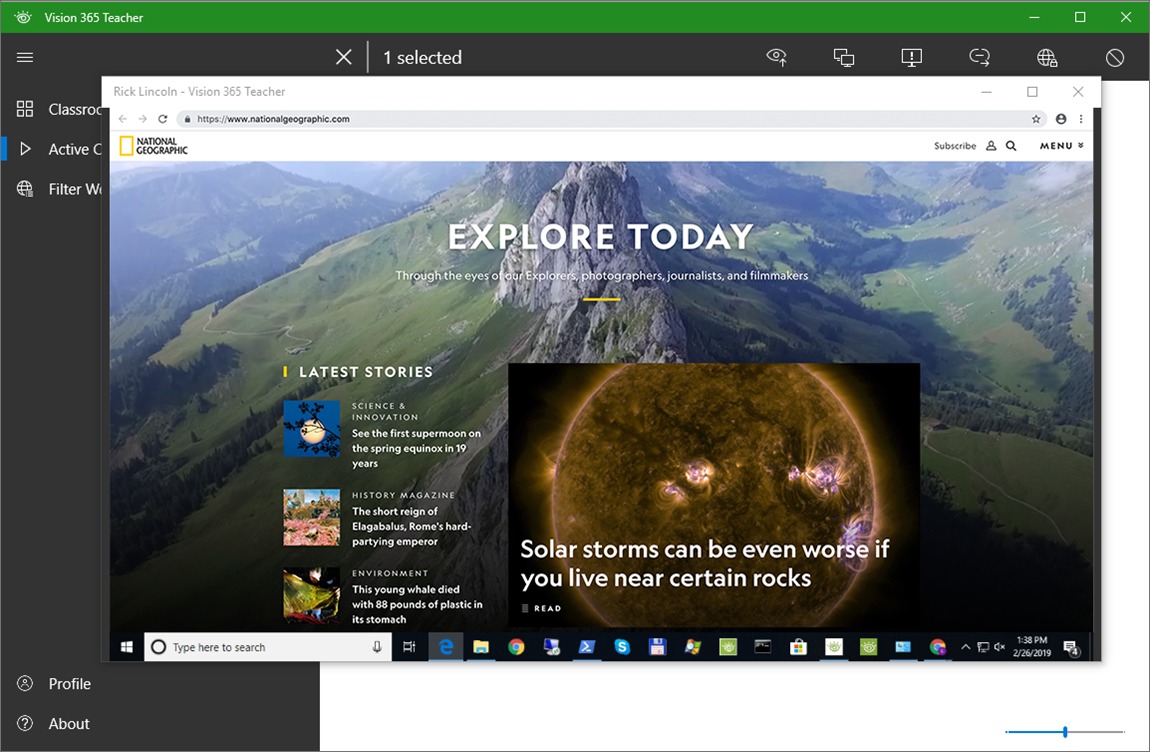Image resolution: width=1150 pixels, height=752 pixels.
Task: Open Task View from the taskbar
Action: coord(409,647)
